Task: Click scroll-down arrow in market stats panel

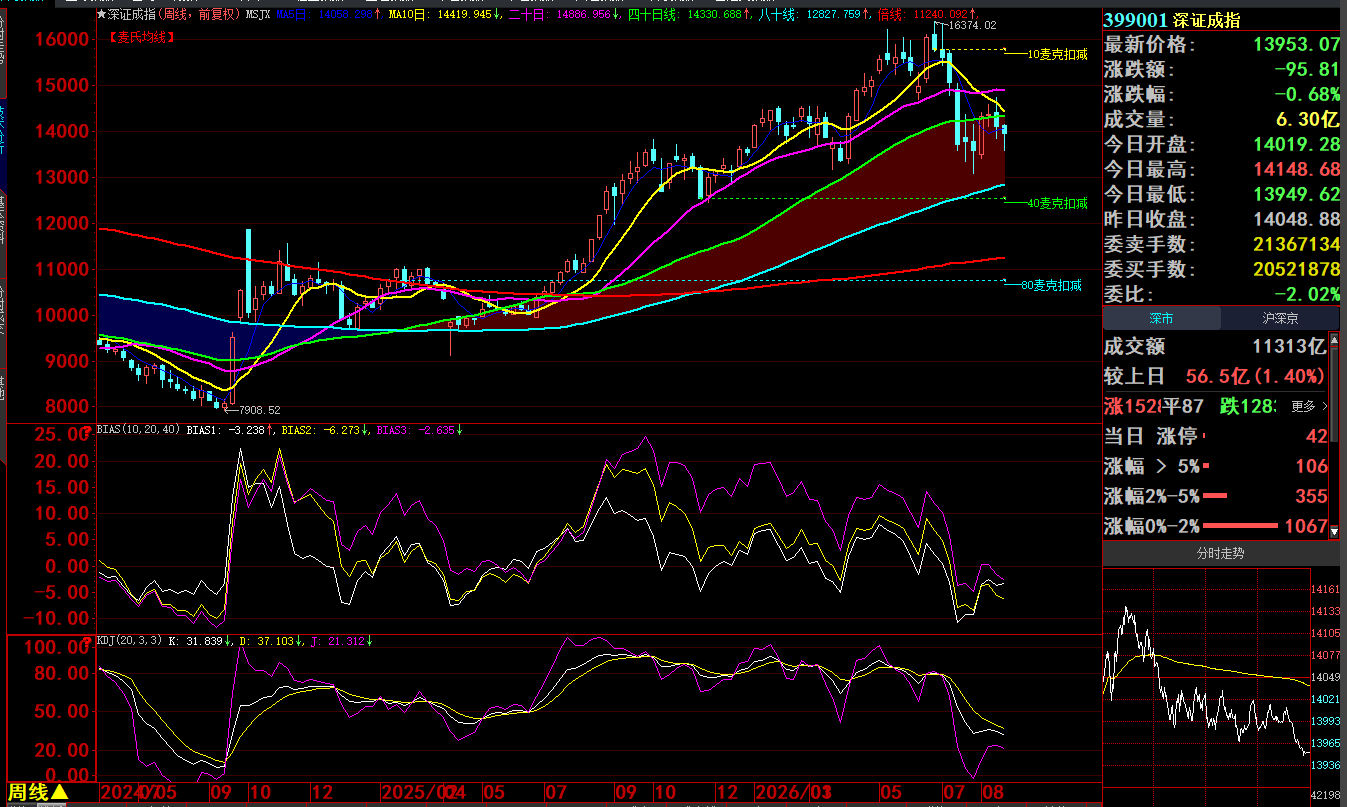Action: pyautogui.click(x=1335, y=532)
